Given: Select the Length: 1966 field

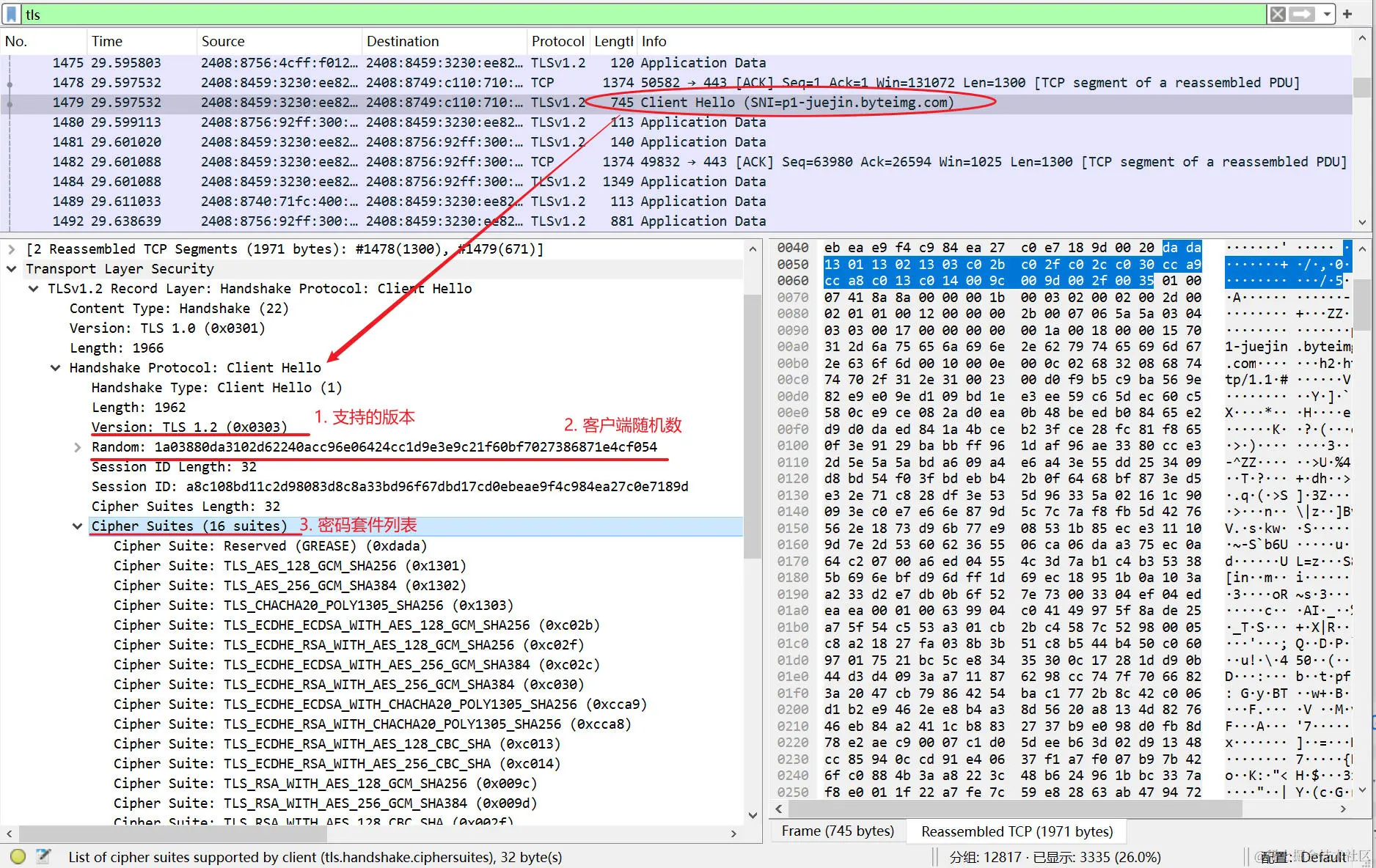Looking at the screenshot, I should (x=117, y=348).
